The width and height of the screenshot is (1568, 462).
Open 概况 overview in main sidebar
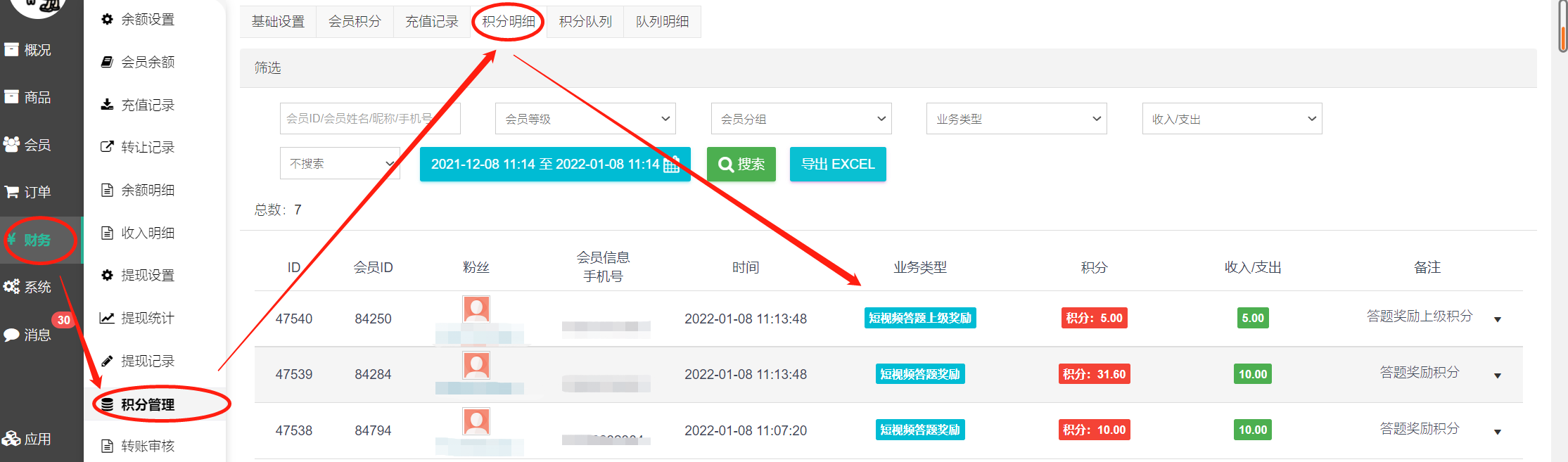coord(28,50)
